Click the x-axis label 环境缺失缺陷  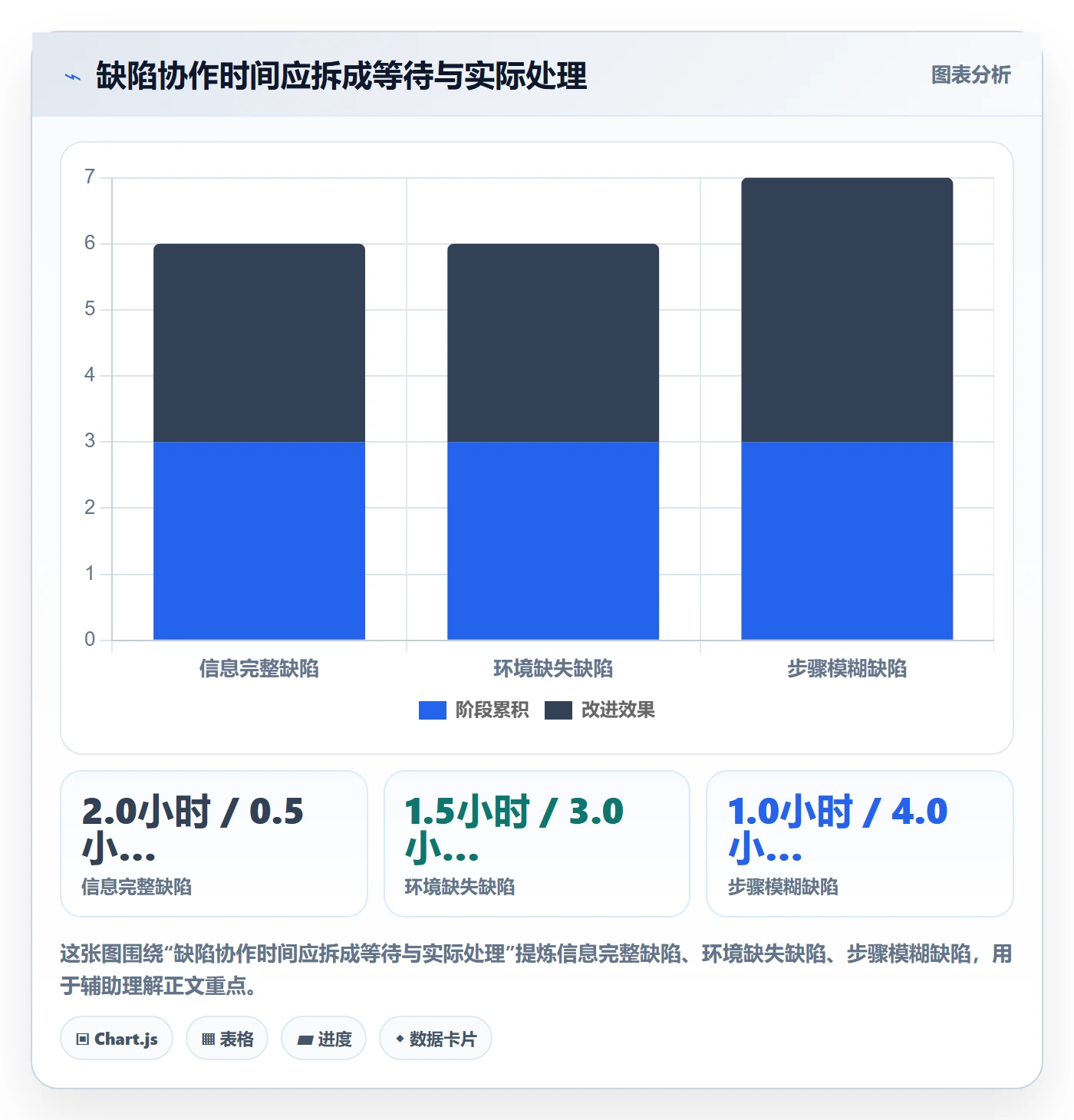[x=553, y=669]
